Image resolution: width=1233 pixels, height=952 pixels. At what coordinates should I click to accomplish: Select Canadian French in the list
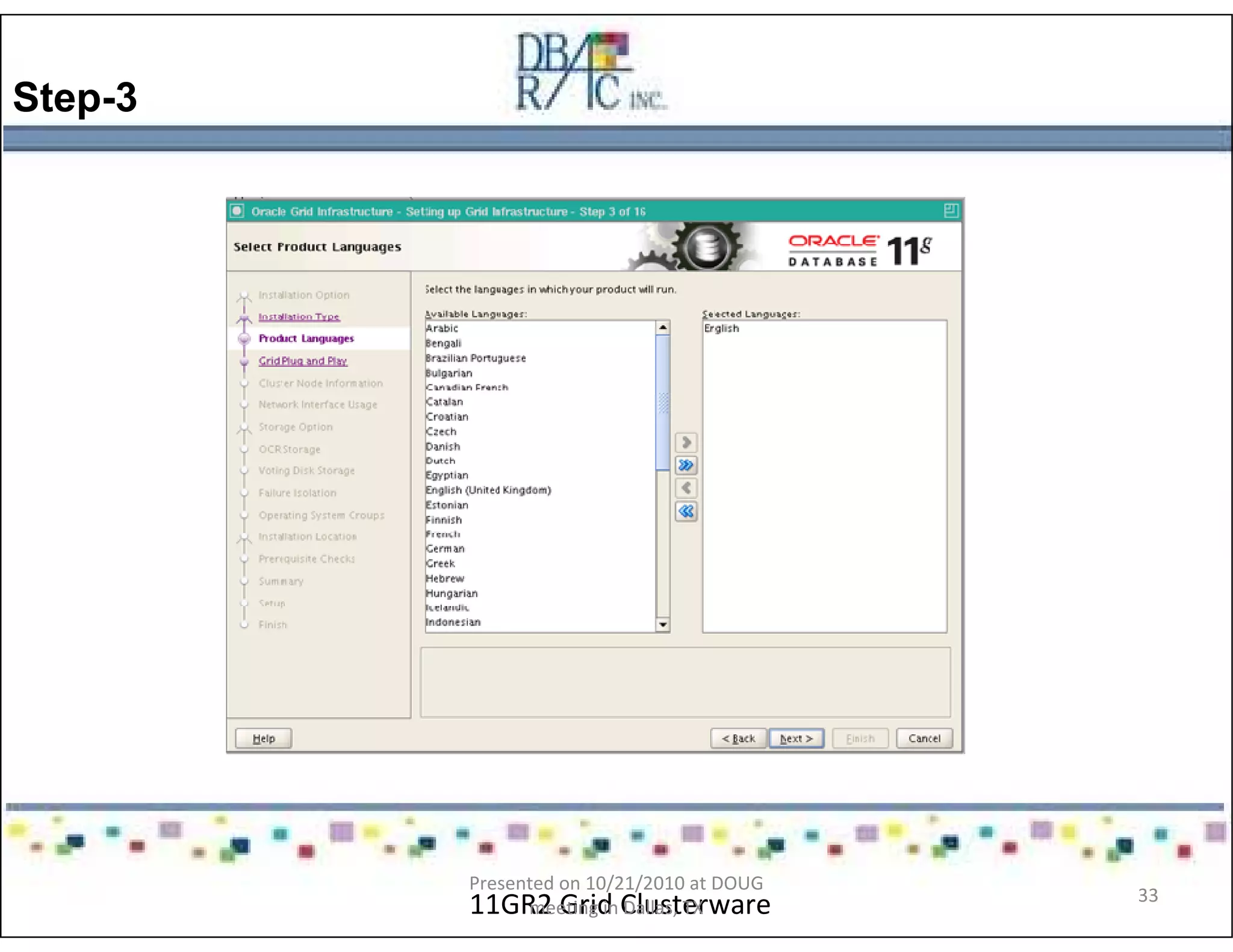tap(540, 388)
